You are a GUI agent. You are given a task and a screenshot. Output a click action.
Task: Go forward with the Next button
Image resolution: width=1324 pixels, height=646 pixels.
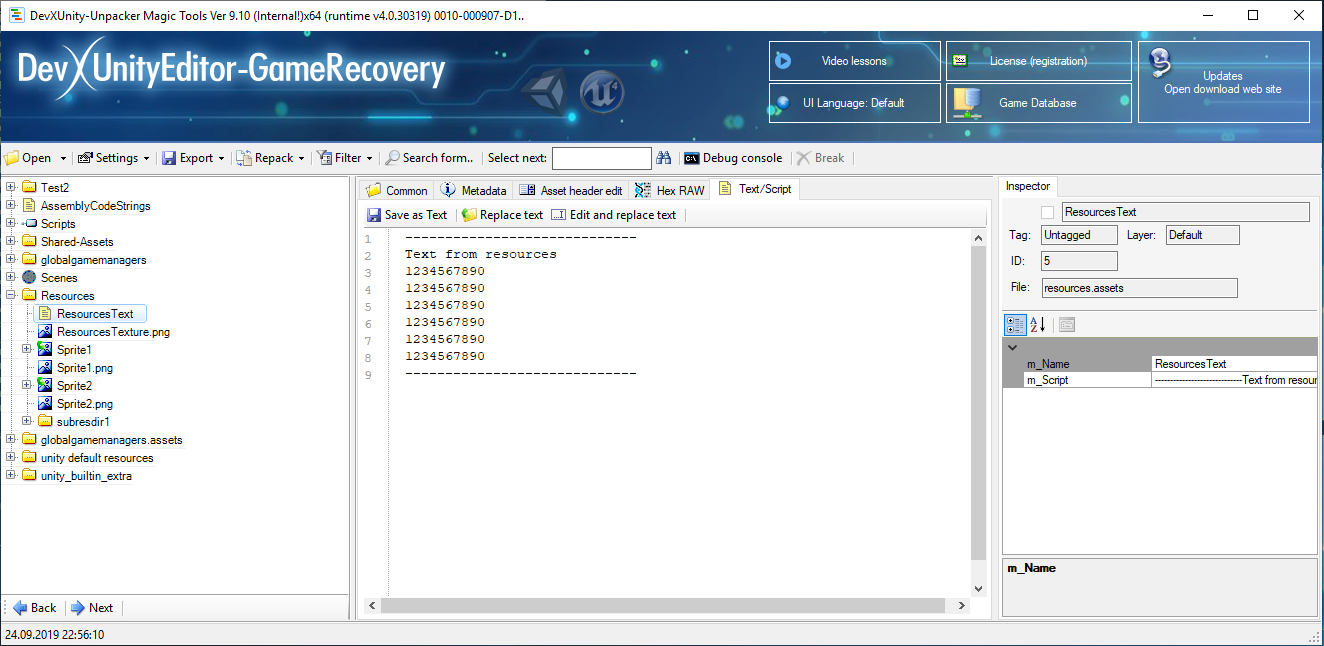92,607
